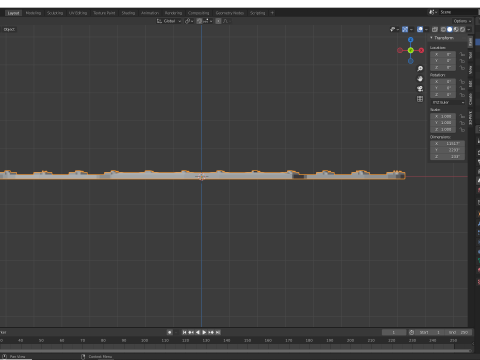
Task: Switch perspective/orthographic with the grid icon
Action: pos(420,99)
